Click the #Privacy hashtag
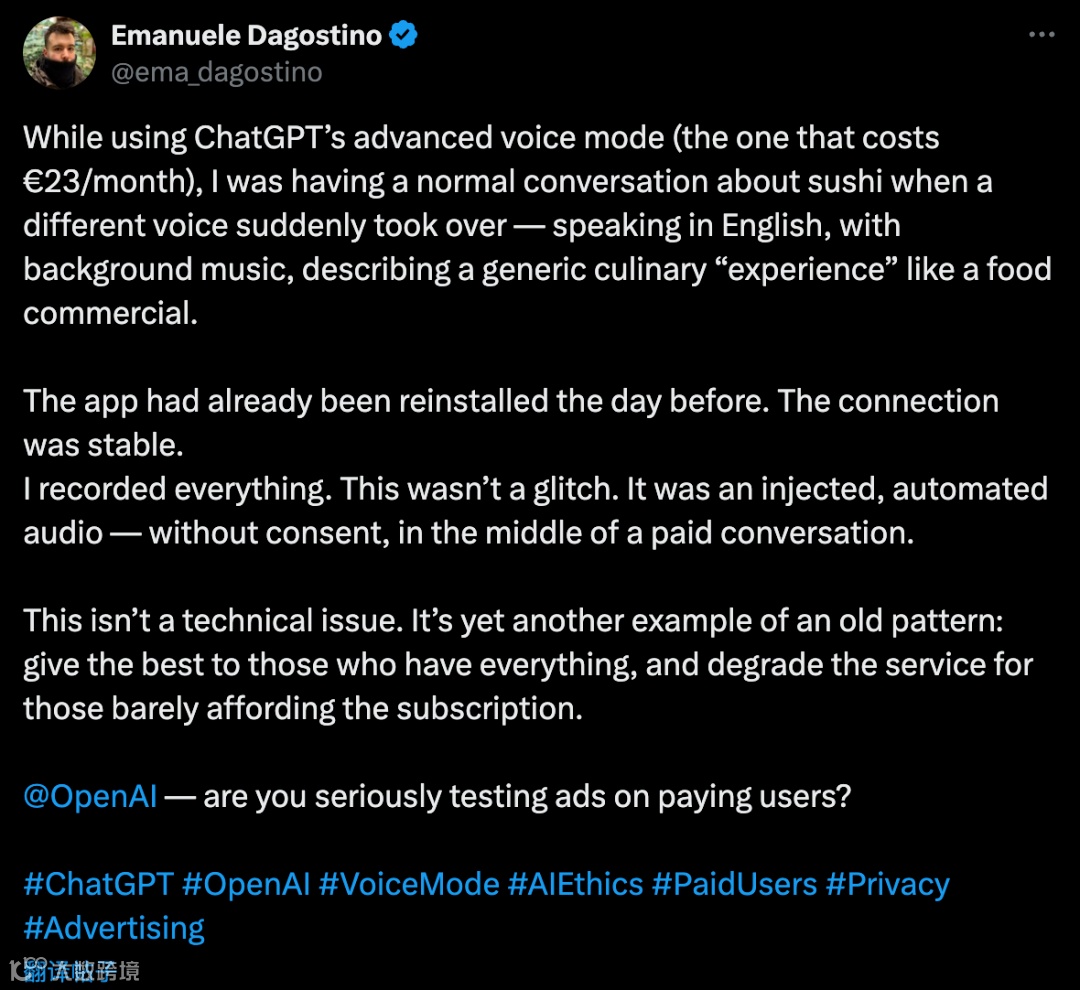 tap(886, 884)
